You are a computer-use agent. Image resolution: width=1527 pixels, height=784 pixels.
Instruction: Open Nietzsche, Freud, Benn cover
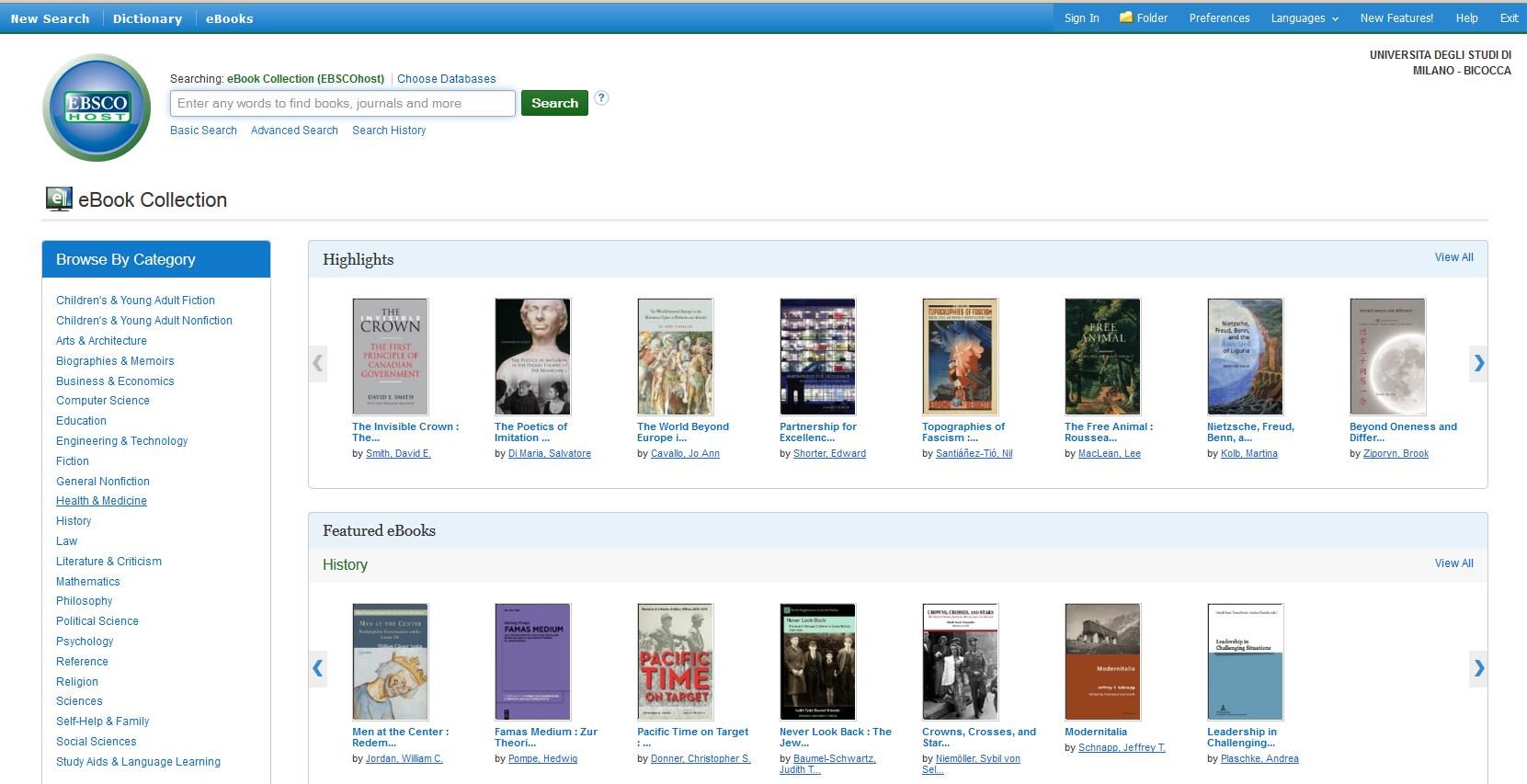(x=1246, y=357)
